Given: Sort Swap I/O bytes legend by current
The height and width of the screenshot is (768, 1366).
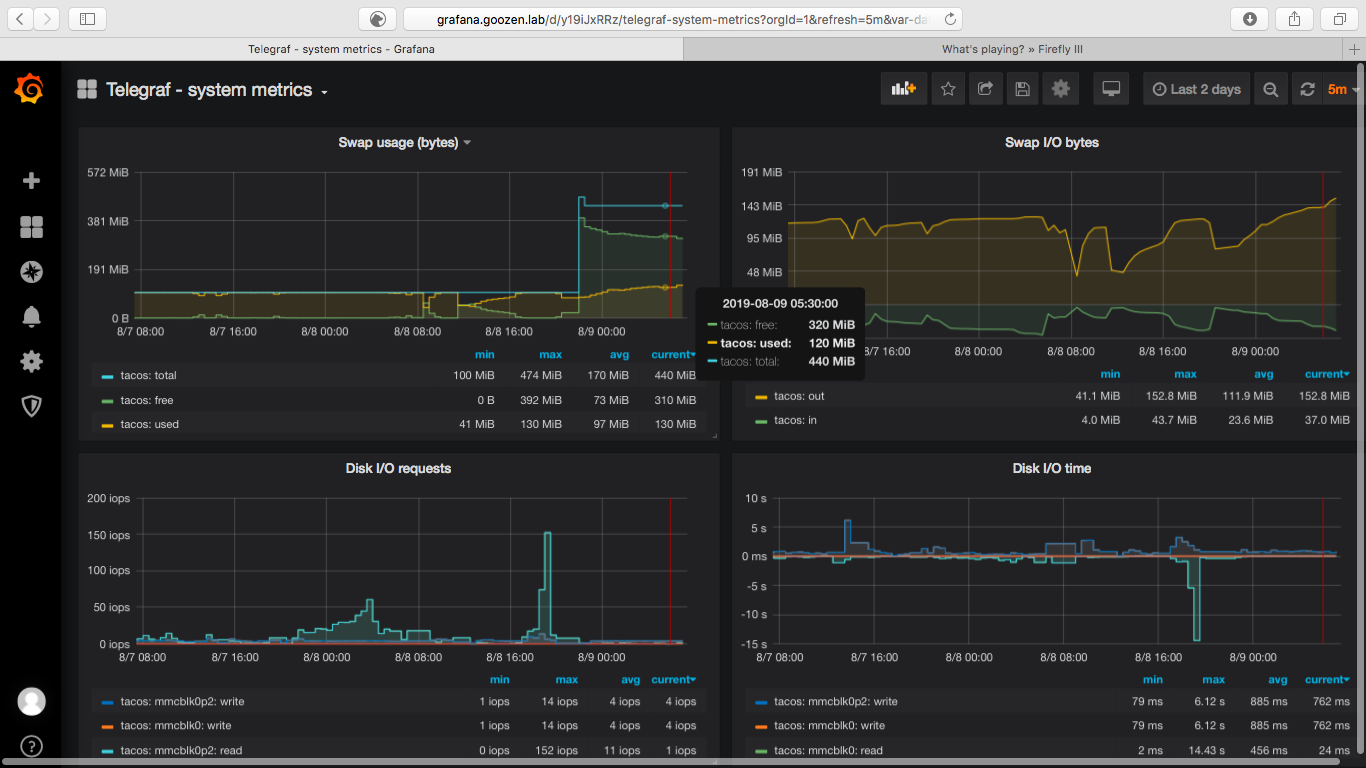Looking at the screenshot, I should (x=1327, y=374).
